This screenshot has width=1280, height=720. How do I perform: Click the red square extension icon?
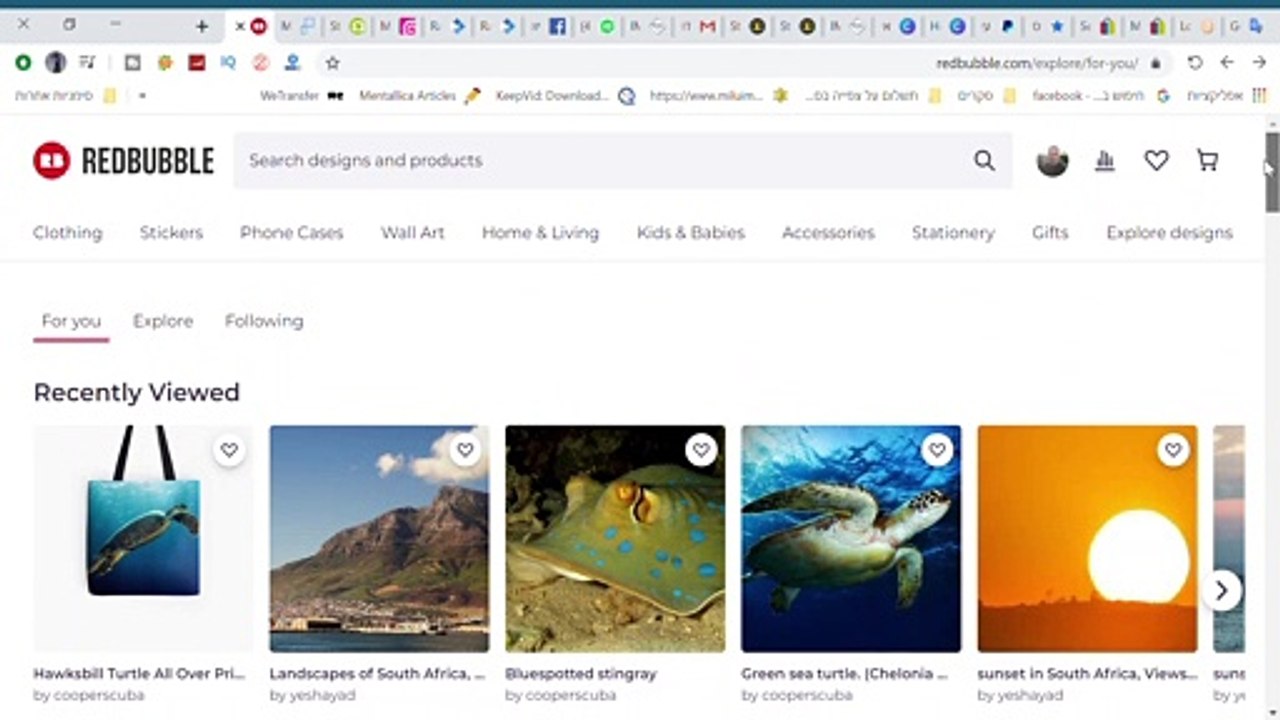tap(197, 63)
